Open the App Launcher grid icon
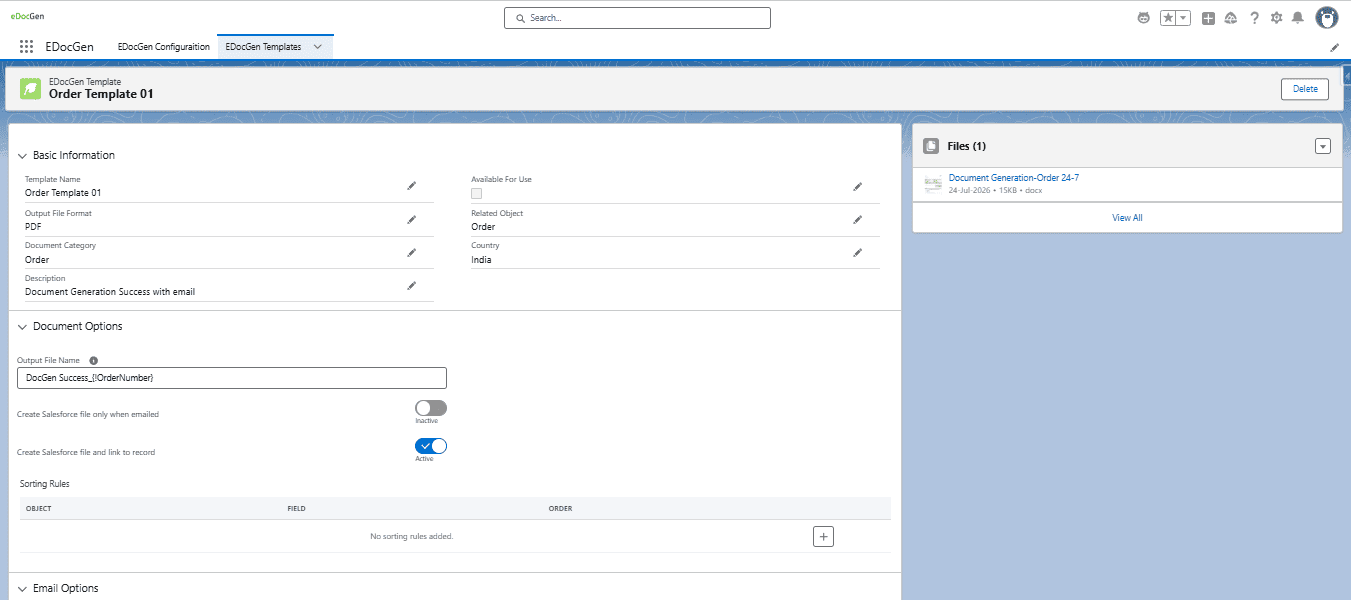 (26, 47)
